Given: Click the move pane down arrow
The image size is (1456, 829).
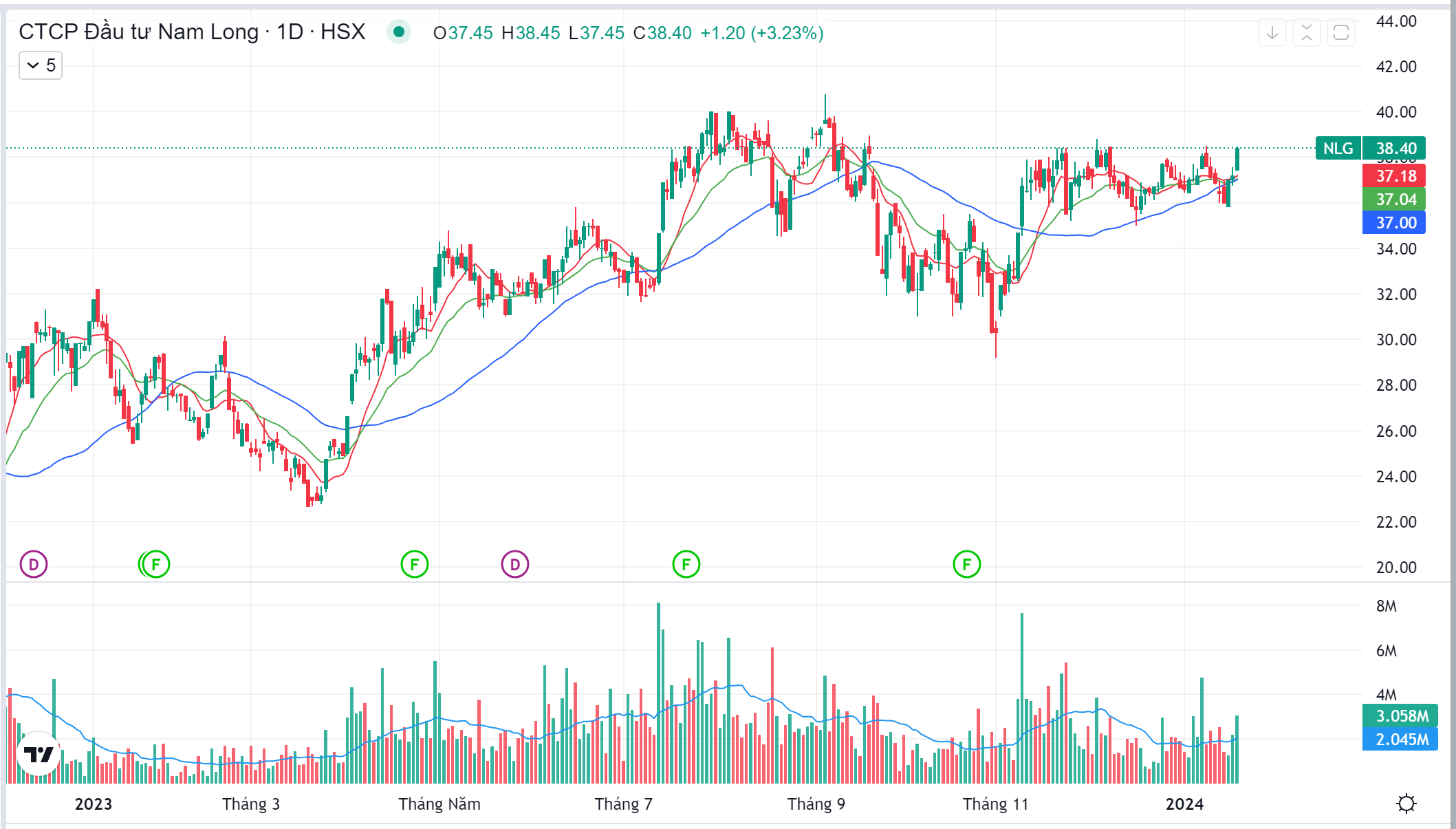Looking at the screenshot, I should pos(1272,33).
